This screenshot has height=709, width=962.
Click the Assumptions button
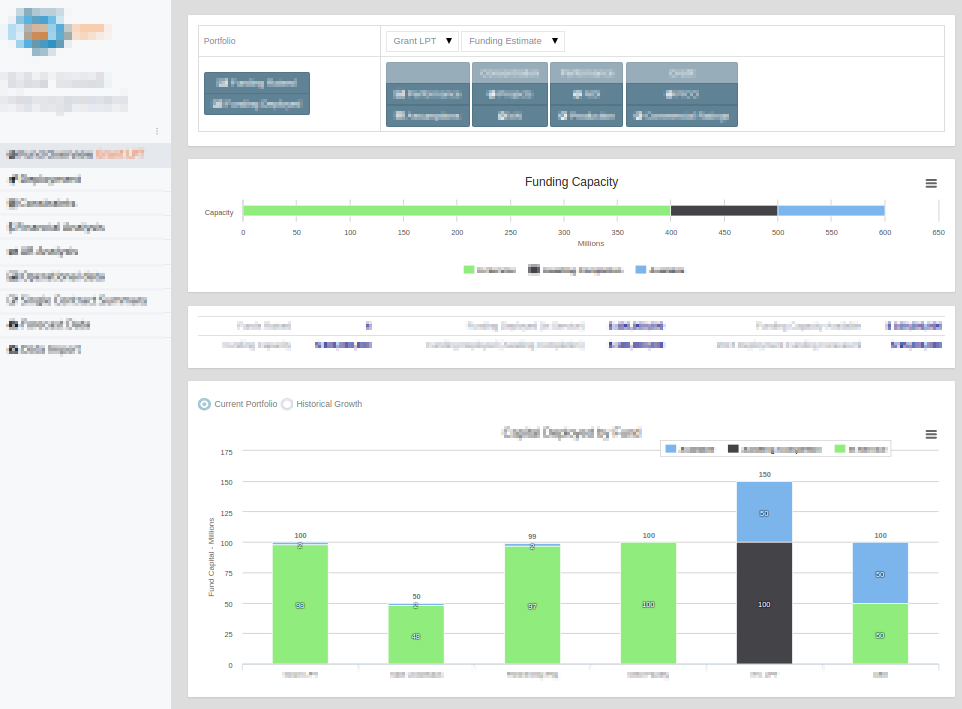(428, 115)
